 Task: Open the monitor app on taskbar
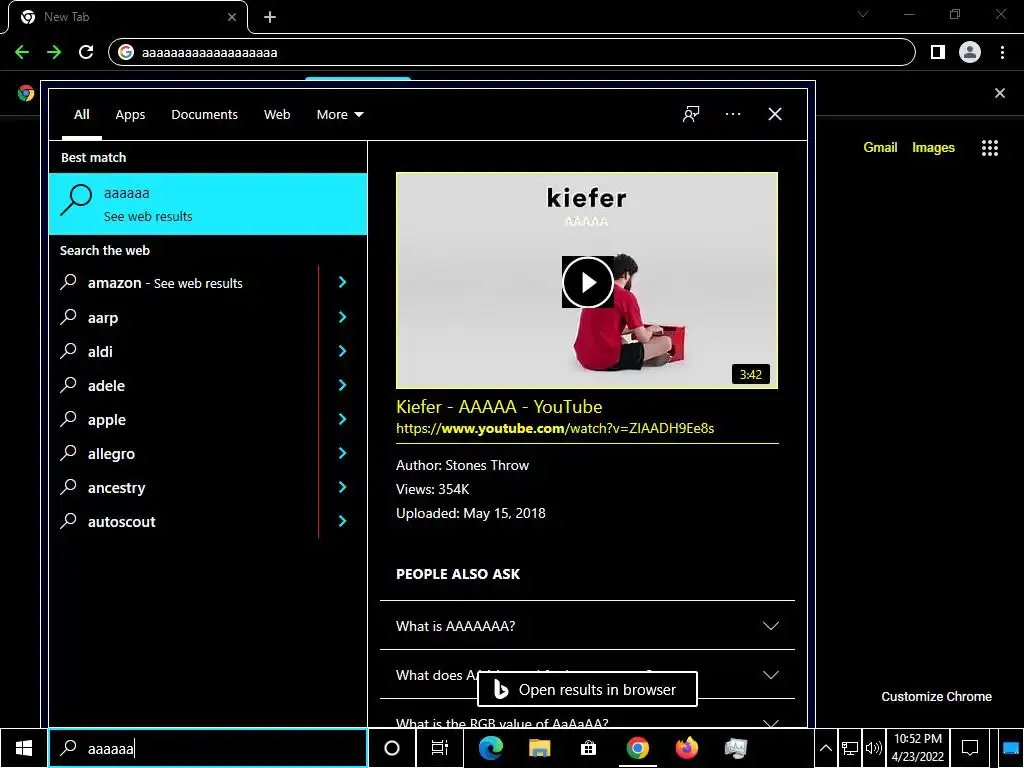pos(735,748)
